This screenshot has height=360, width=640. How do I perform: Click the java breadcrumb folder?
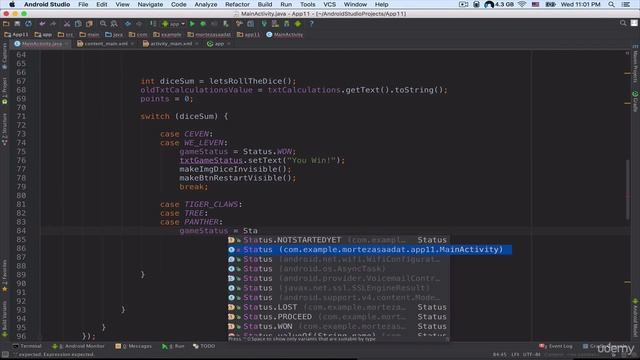click(x=114, y=35)
